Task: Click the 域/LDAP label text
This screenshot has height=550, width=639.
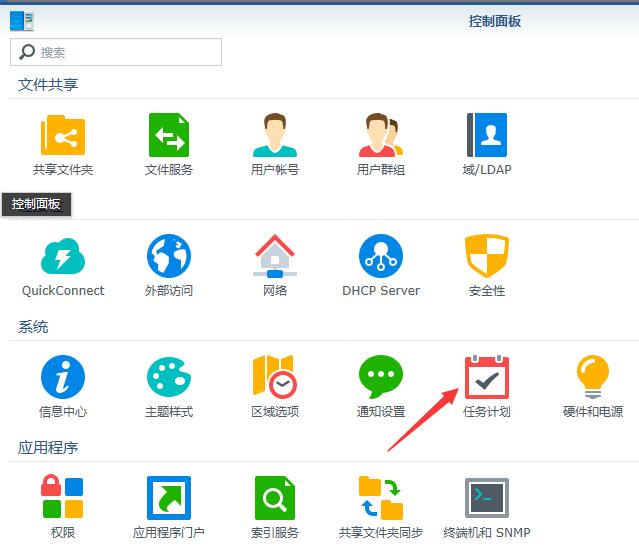Action: point(487,169)
